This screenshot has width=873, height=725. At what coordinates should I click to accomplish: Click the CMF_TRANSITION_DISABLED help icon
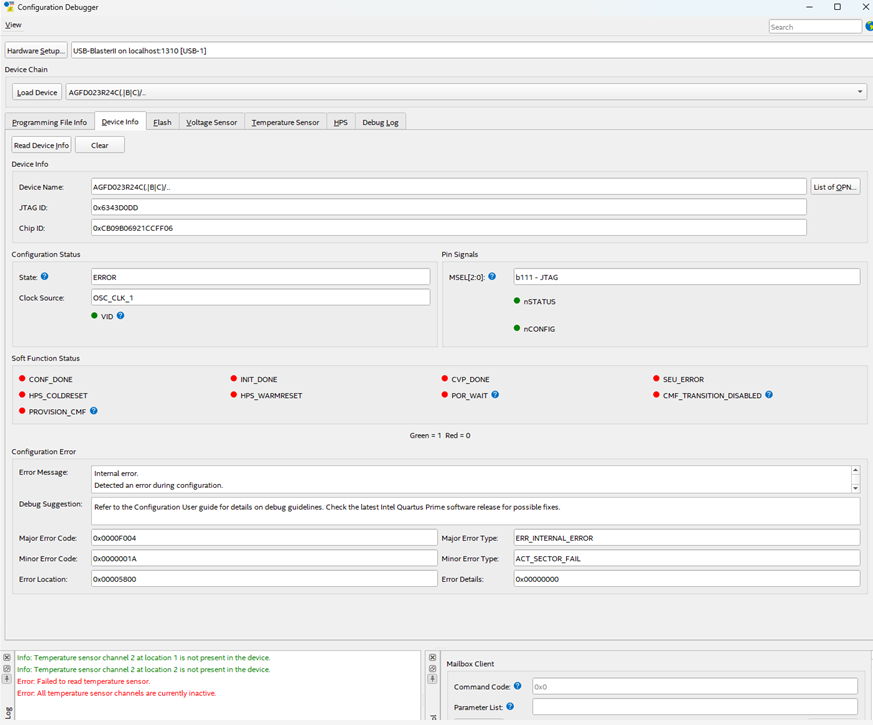click(769, 395)
